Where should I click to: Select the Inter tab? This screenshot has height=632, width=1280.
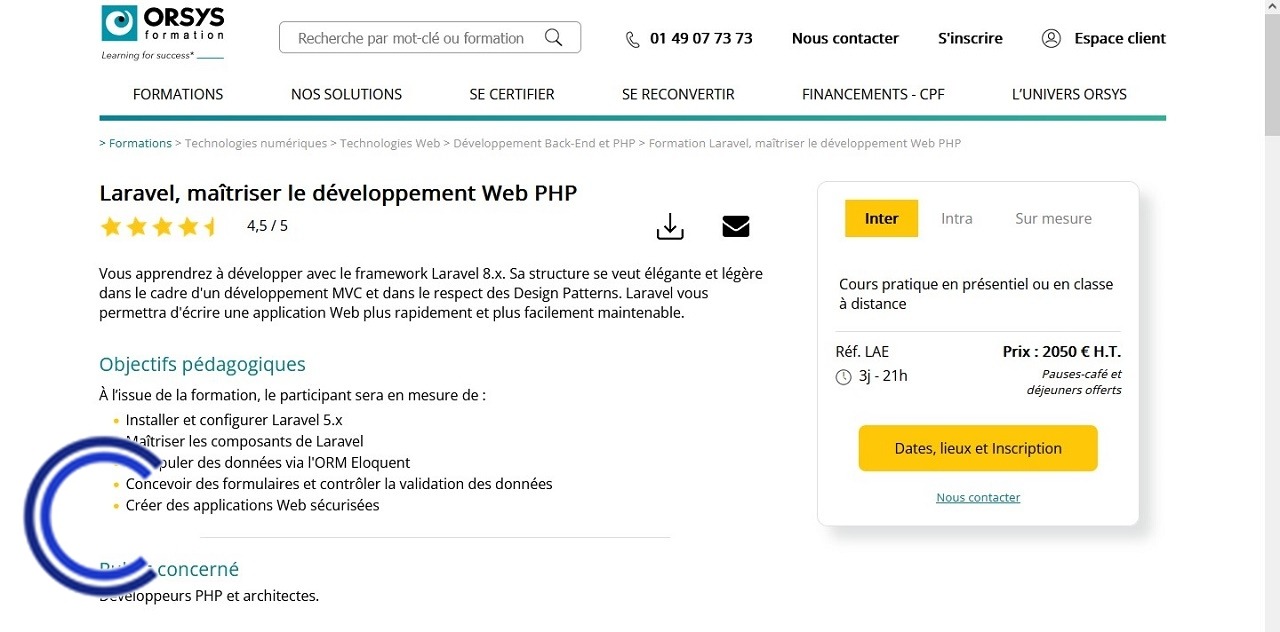pos(881,218)
